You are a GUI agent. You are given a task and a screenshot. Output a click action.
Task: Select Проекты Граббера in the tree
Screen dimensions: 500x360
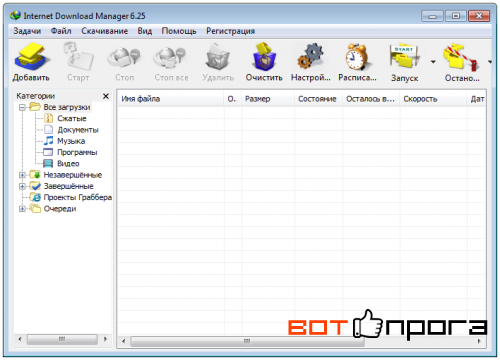[x=78, y=197]
